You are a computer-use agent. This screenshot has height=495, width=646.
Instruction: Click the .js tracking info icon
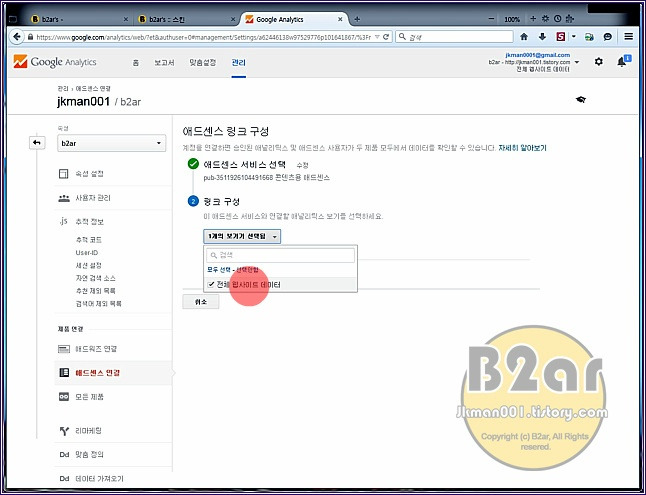coord(63,222)
